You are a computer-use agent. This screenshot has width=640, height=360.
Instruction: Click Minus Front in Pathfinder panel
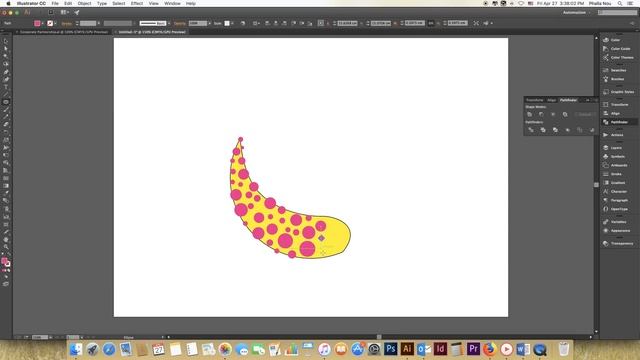click(541, 114)
